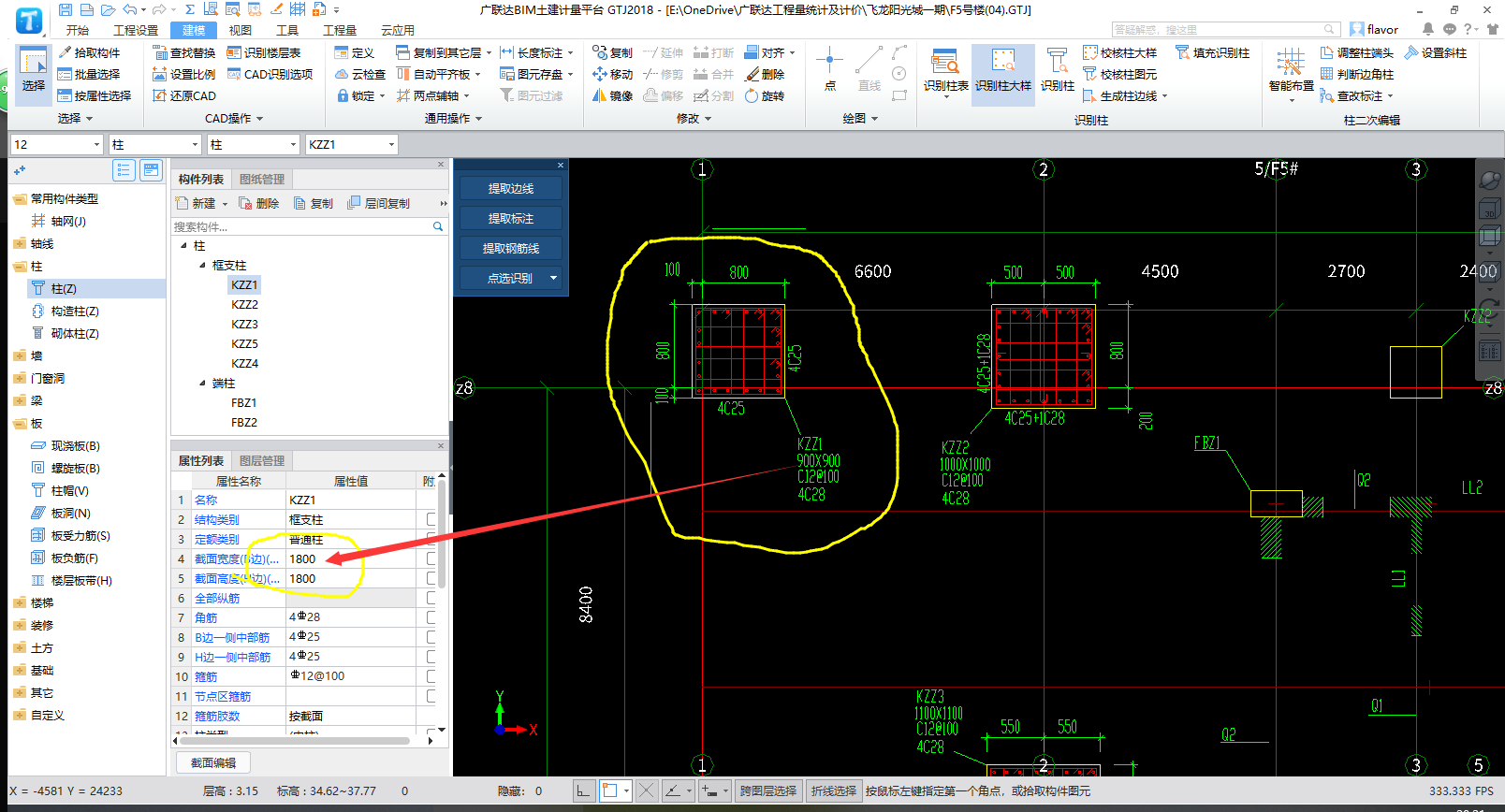Open the floor number 12 dropdown
Viewport: 1505px width, 812px height.
pyautogui.click(x=96, y=144)
